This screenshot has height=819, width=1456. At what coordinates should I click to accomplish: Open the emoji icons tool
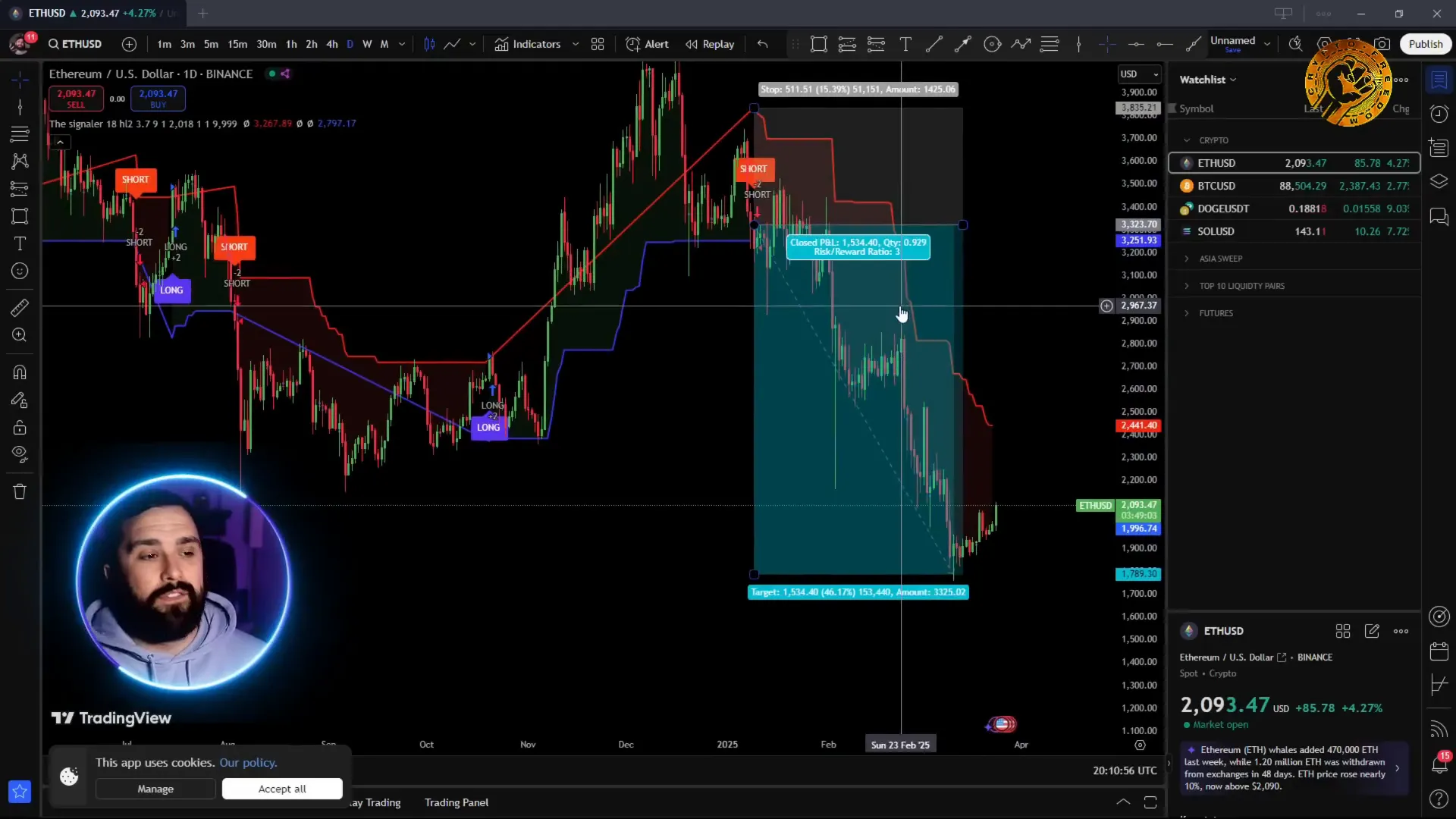20,271
